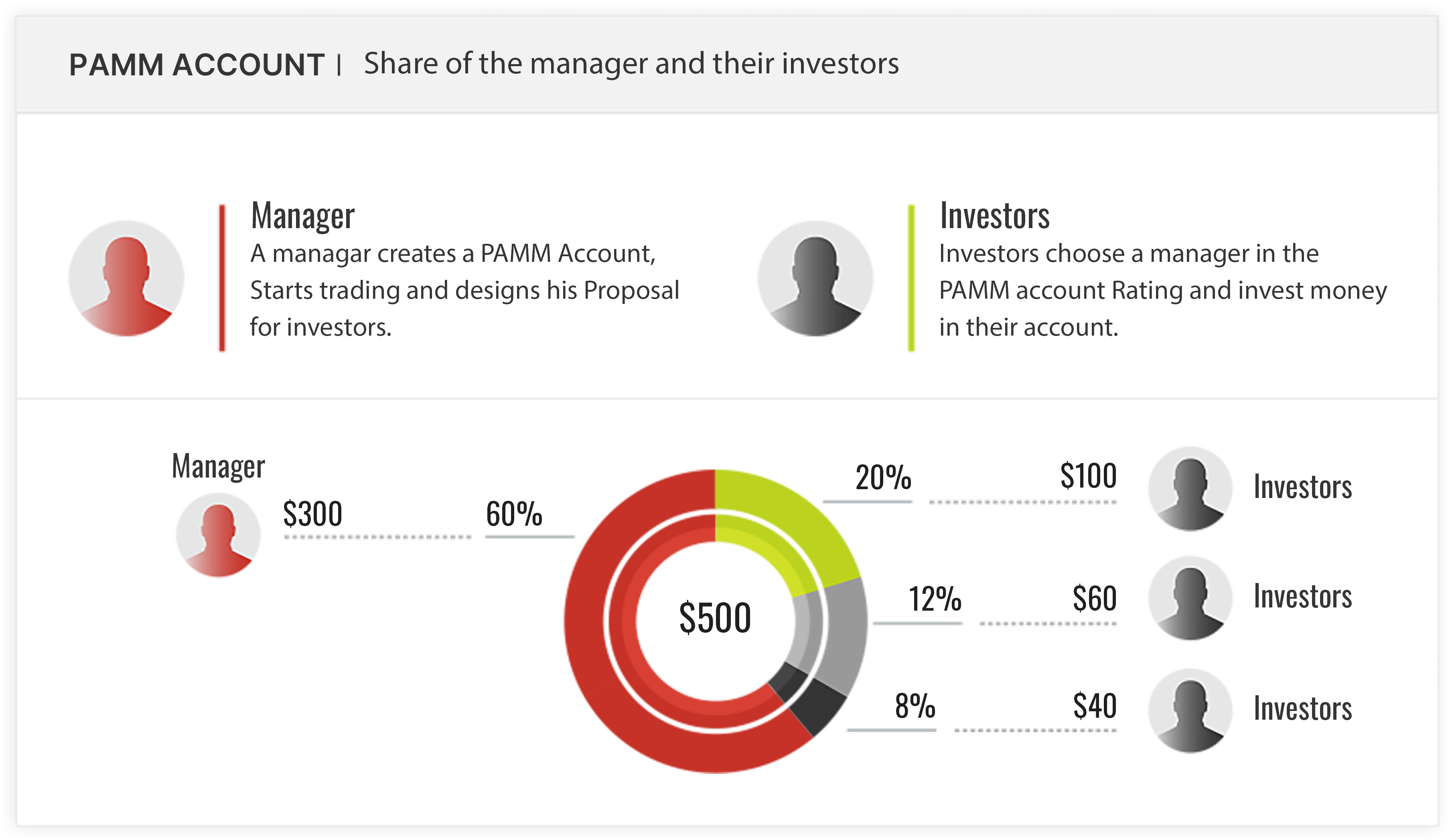Click the PAMM ACCOUNT header title
This screenshot has height=840, width=1452.
pyautogui.click(x=197, y=64)
